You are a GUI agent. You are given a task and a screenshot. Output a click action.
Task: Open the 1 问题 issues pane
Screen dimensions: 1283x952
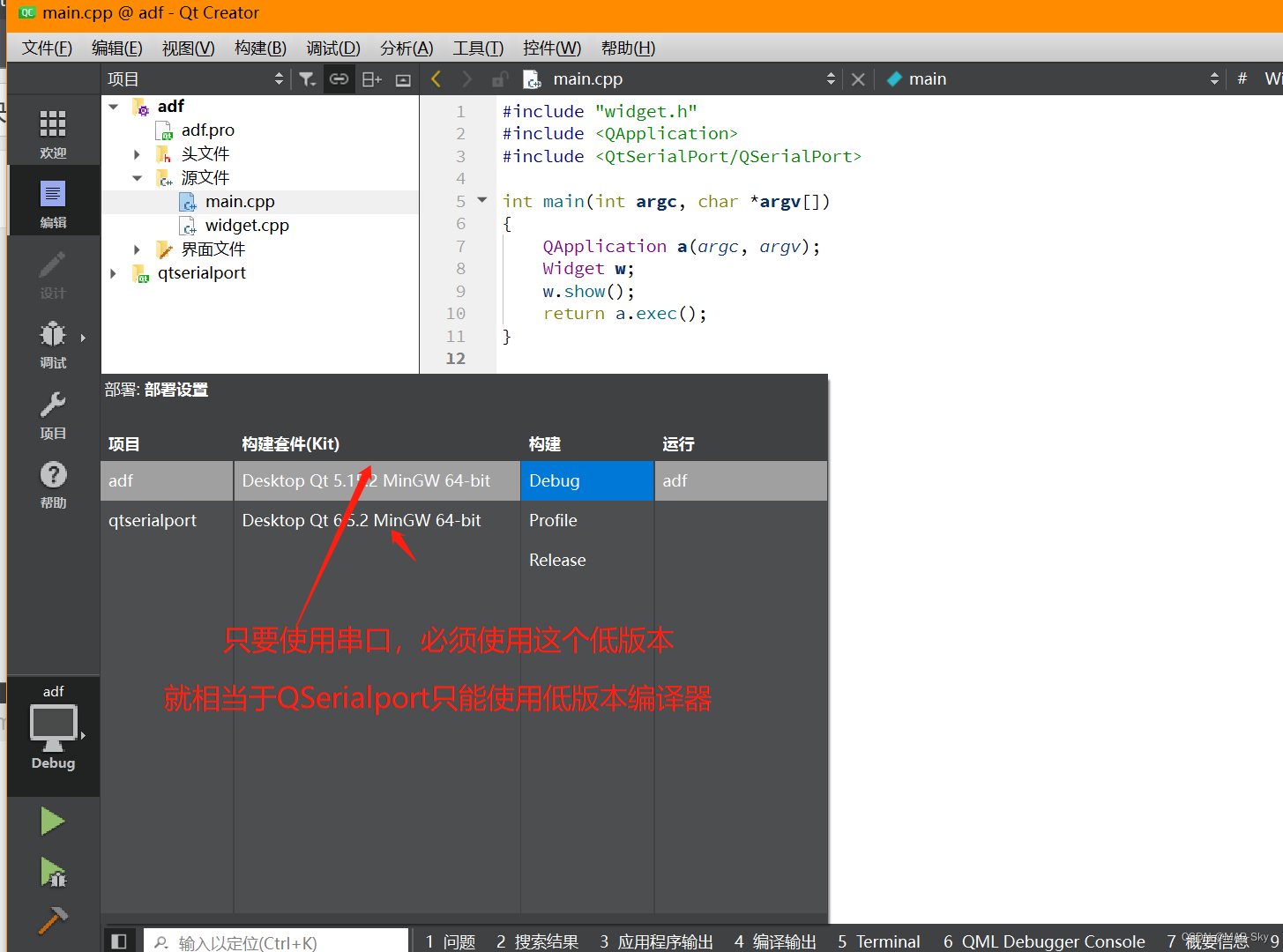point(451,942)
